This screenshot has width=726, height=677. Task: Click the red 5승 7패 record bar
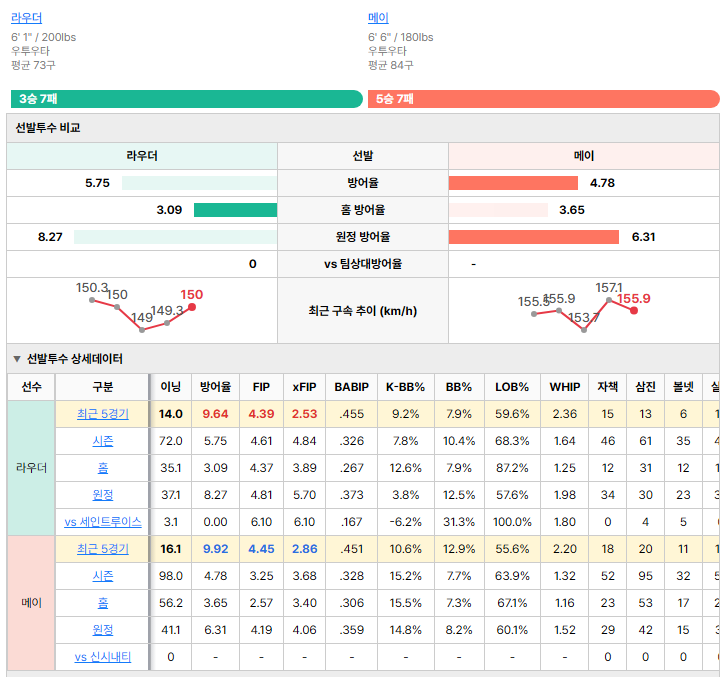click(544, 99)
